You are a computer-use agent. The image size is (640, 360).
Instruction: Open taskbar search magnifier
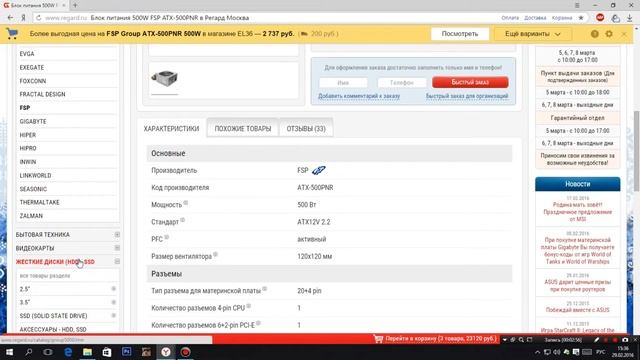29,352
